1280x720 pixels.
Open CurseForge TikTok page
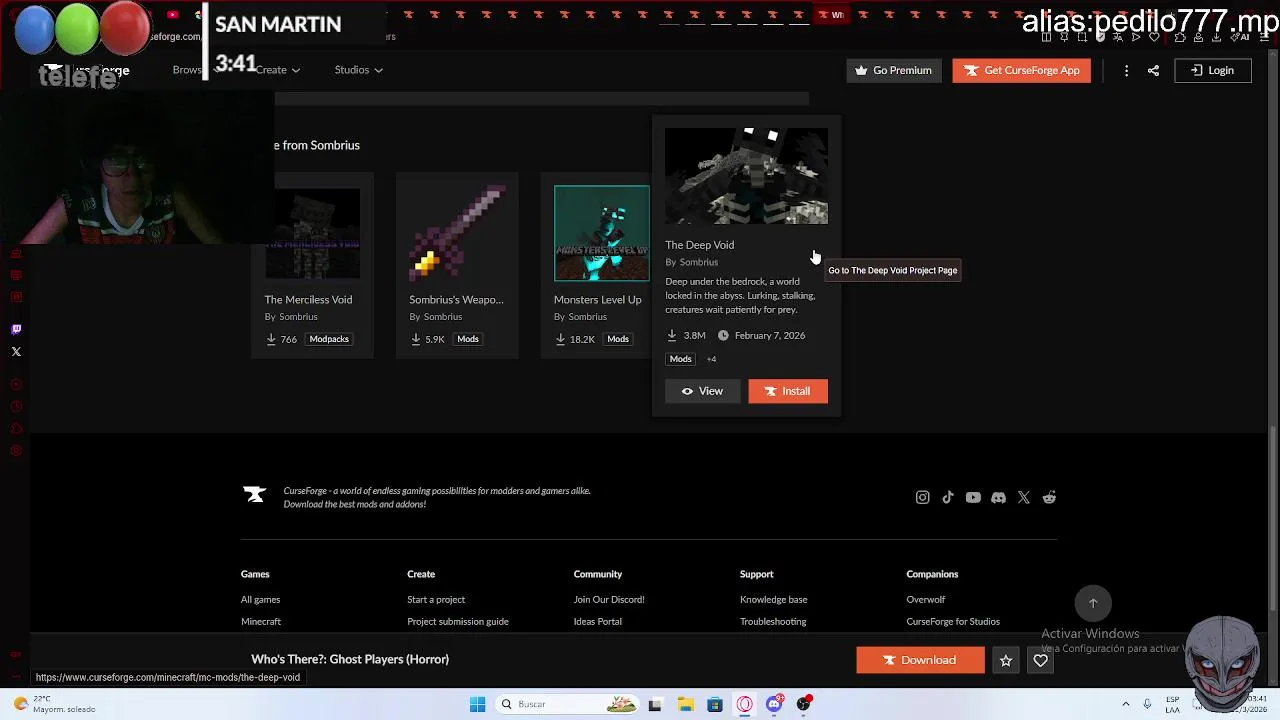tap(948, 497)
